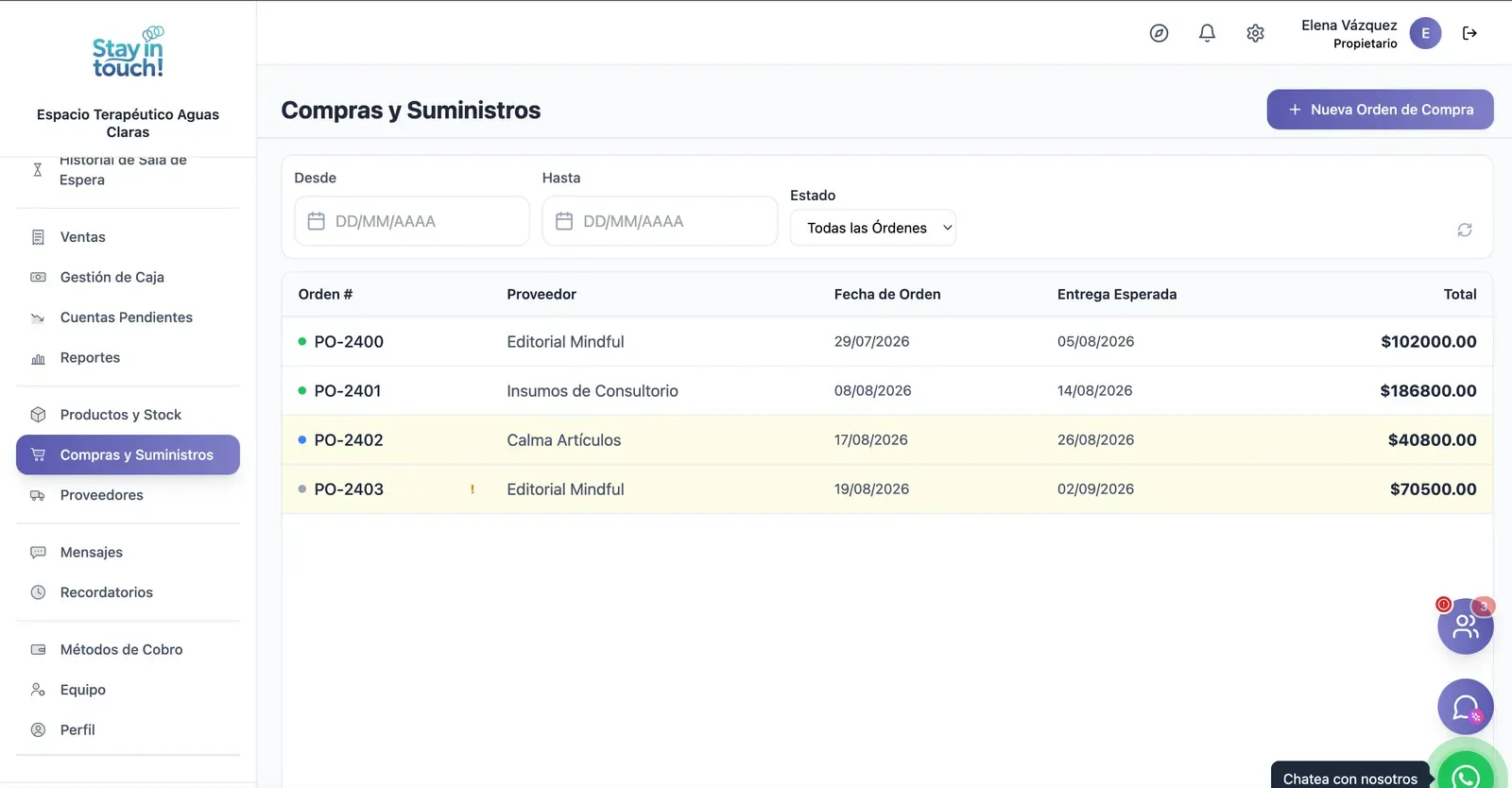Open Productos y Stock

128,415
